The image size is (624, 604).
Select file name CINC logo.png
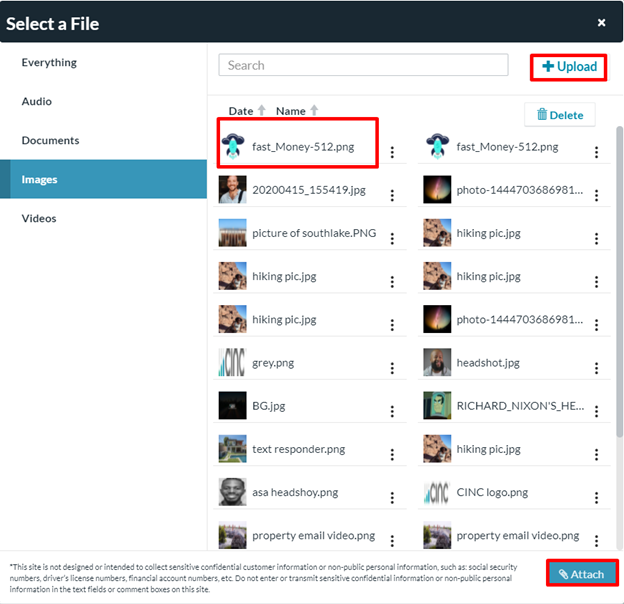[492, 493]
